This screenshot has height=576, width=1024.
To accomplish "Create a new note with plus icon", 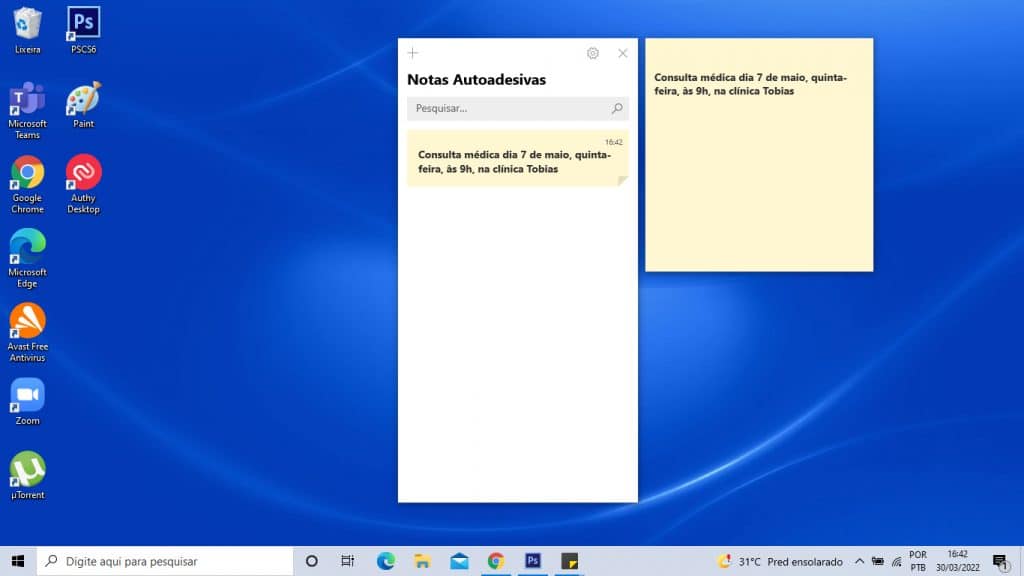I will 413,53.
